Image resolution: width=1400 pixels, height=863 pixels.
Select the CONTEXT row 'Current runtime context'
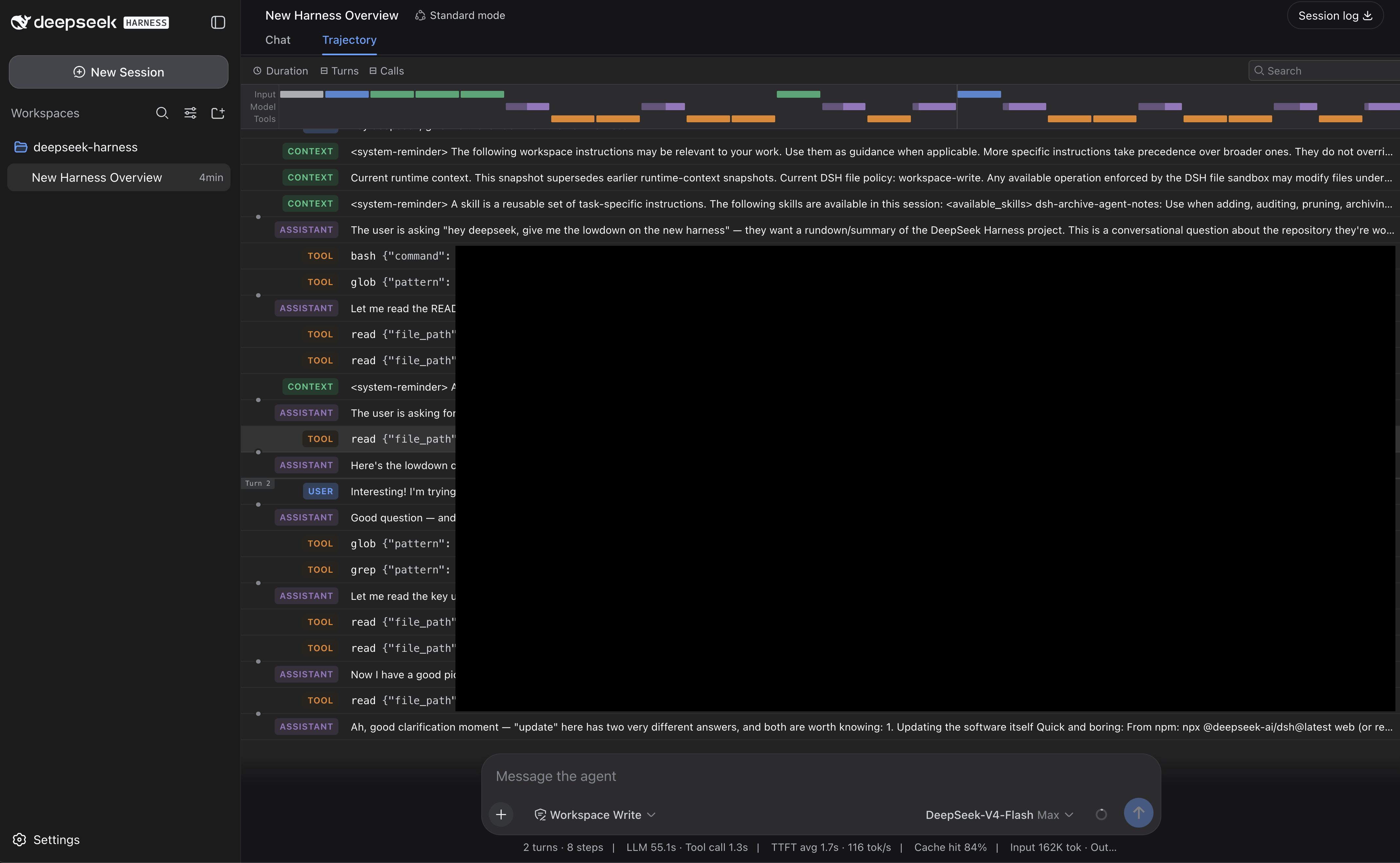tap(820, 178)
